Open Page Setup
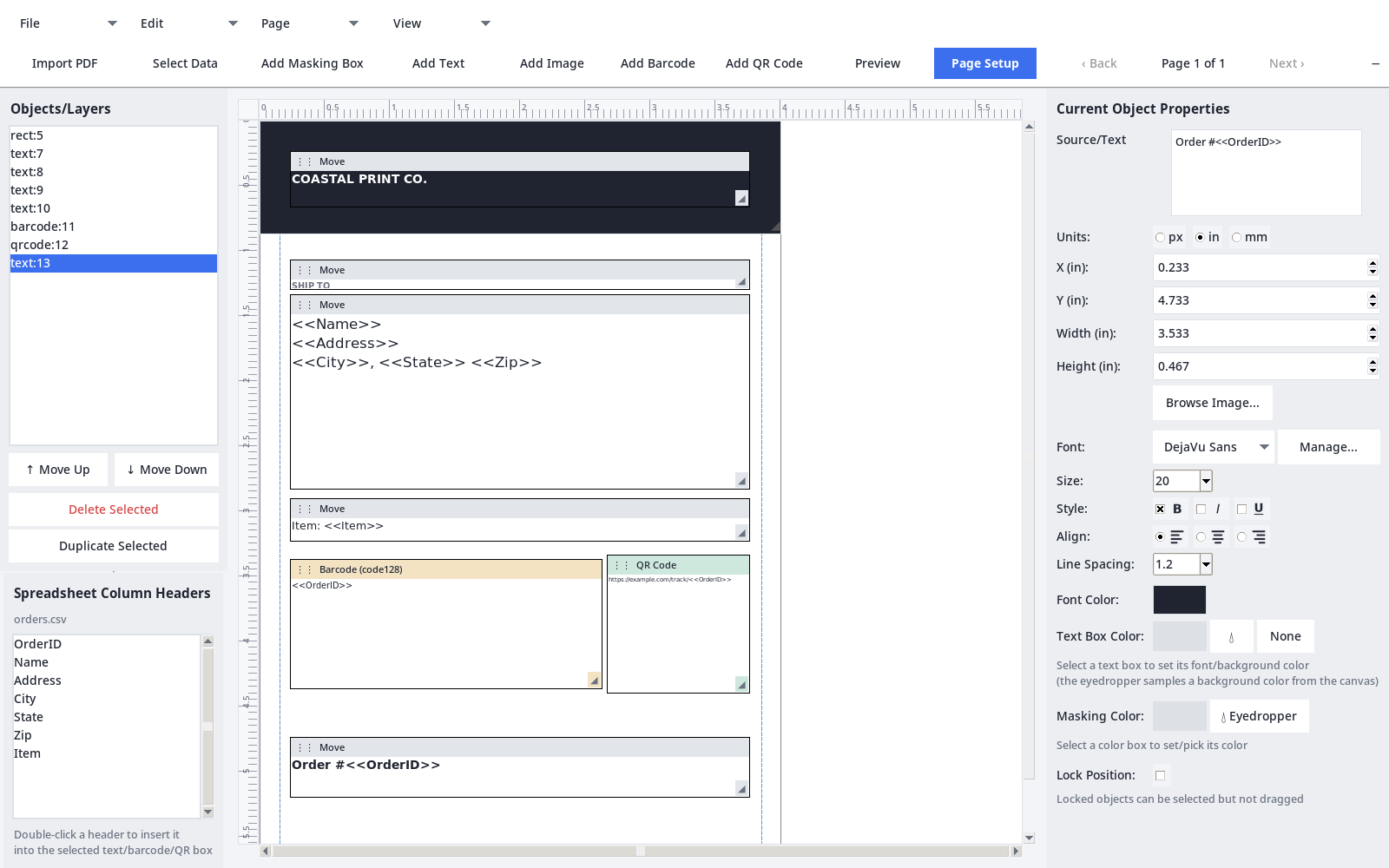Viewport: 1389px width, 868px height. (985, 63)
